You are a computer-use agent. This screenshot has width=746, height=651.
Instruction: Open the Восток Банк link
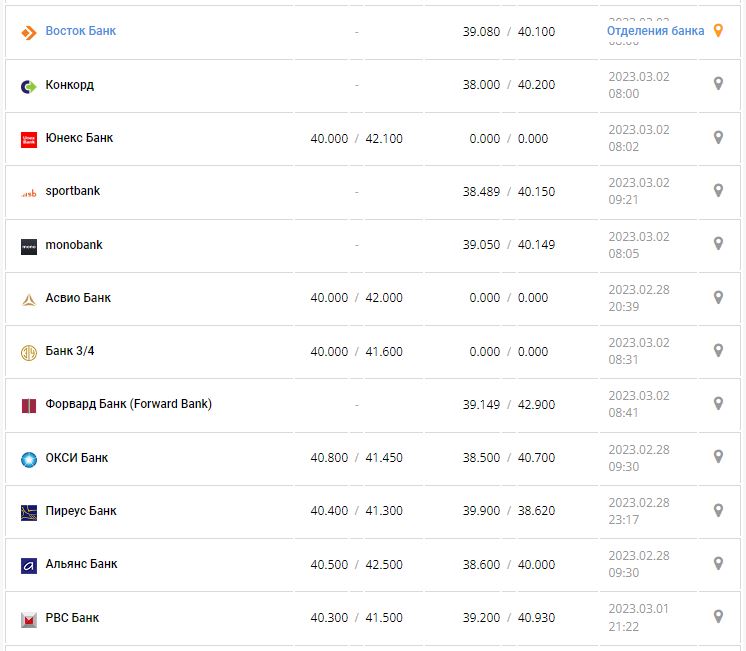coord(80,31)
